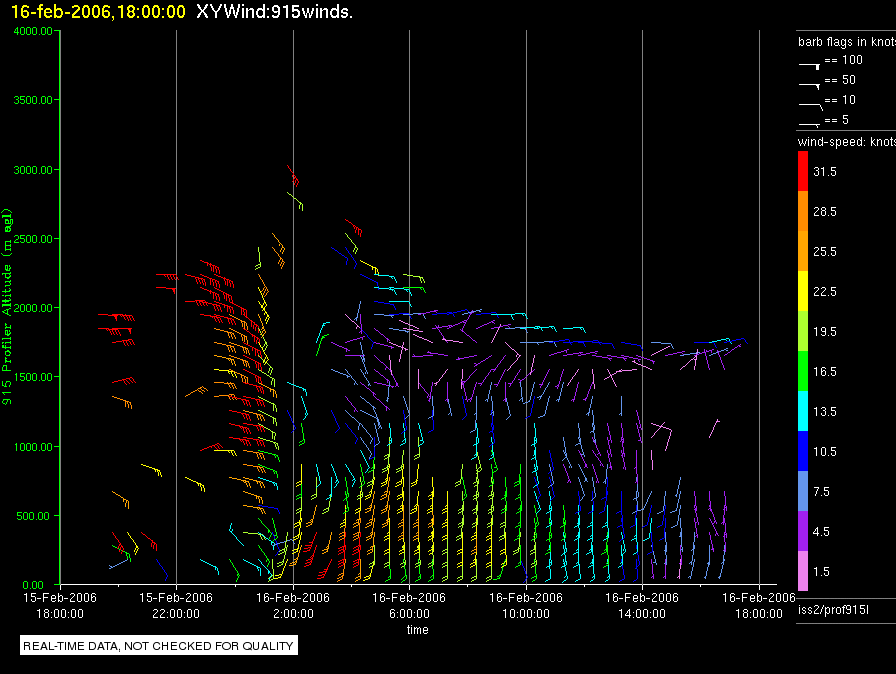Click the yellow 22.5 knots color swatch

pyautogui.click(x=803, y=291)
